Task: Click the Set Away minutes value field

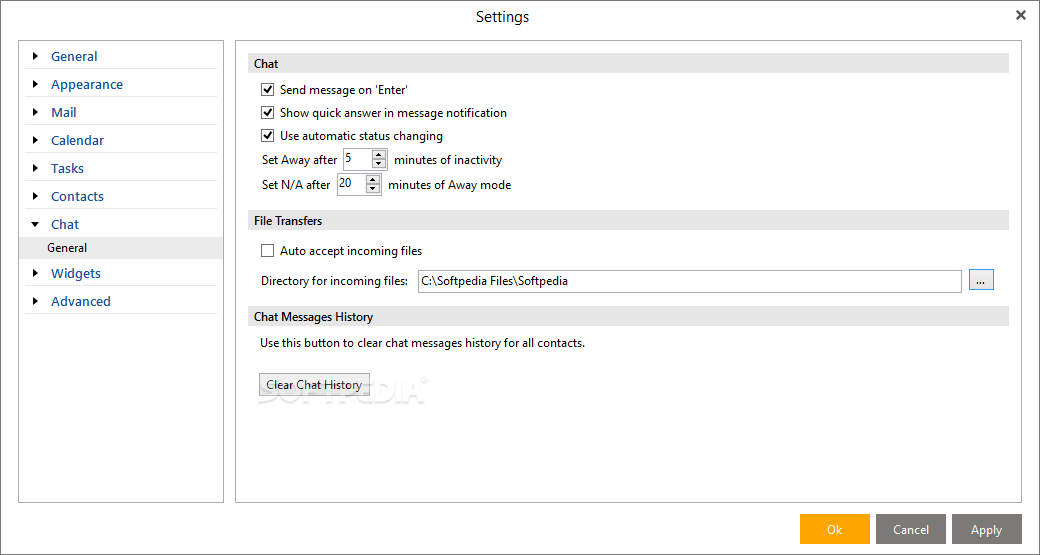Action: point(358,159)
